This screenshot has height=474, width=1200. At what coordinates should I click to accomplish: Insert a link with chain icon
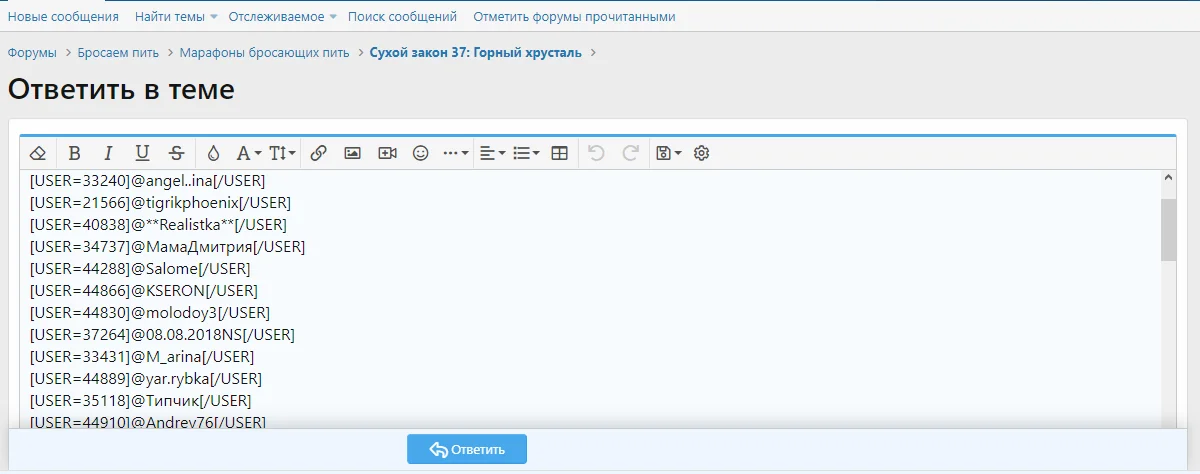[x=318, y=153]
